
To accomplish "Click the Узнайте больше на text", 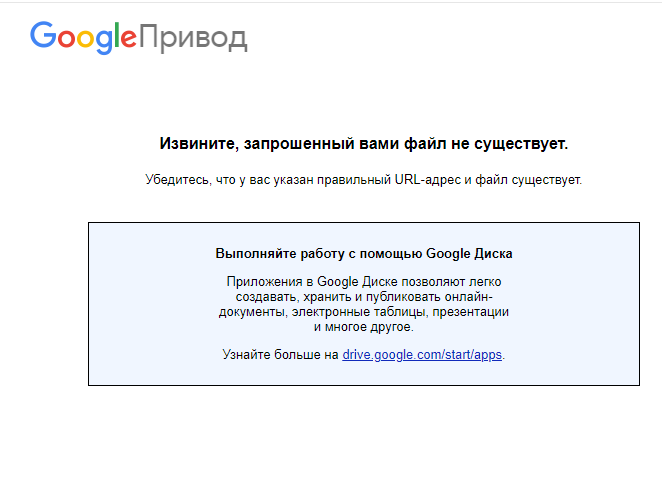I will point(280,355).
